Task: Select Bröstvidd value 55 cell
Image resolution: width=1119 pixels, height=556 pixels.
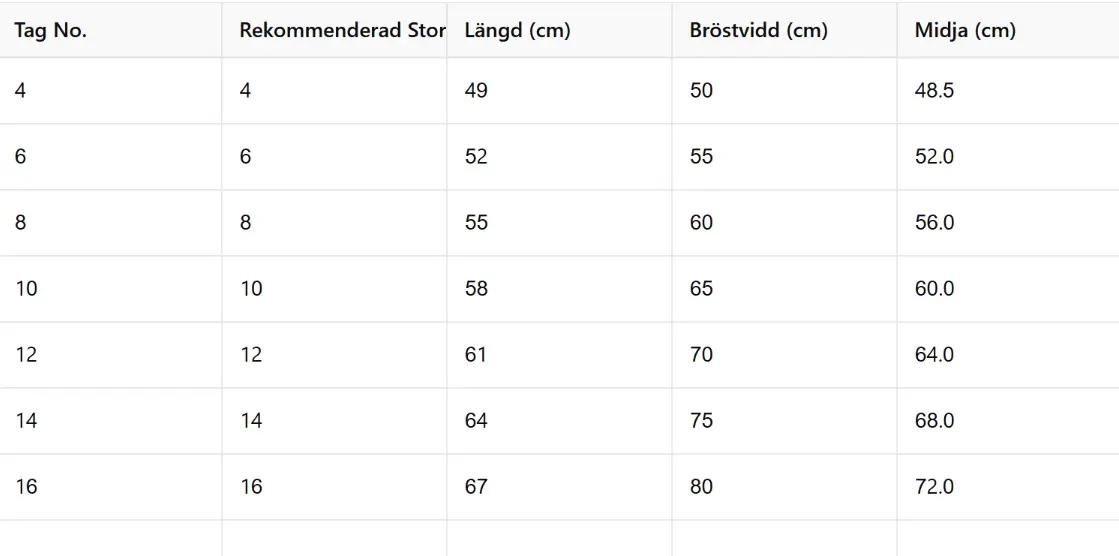Action: click(701, 156)
